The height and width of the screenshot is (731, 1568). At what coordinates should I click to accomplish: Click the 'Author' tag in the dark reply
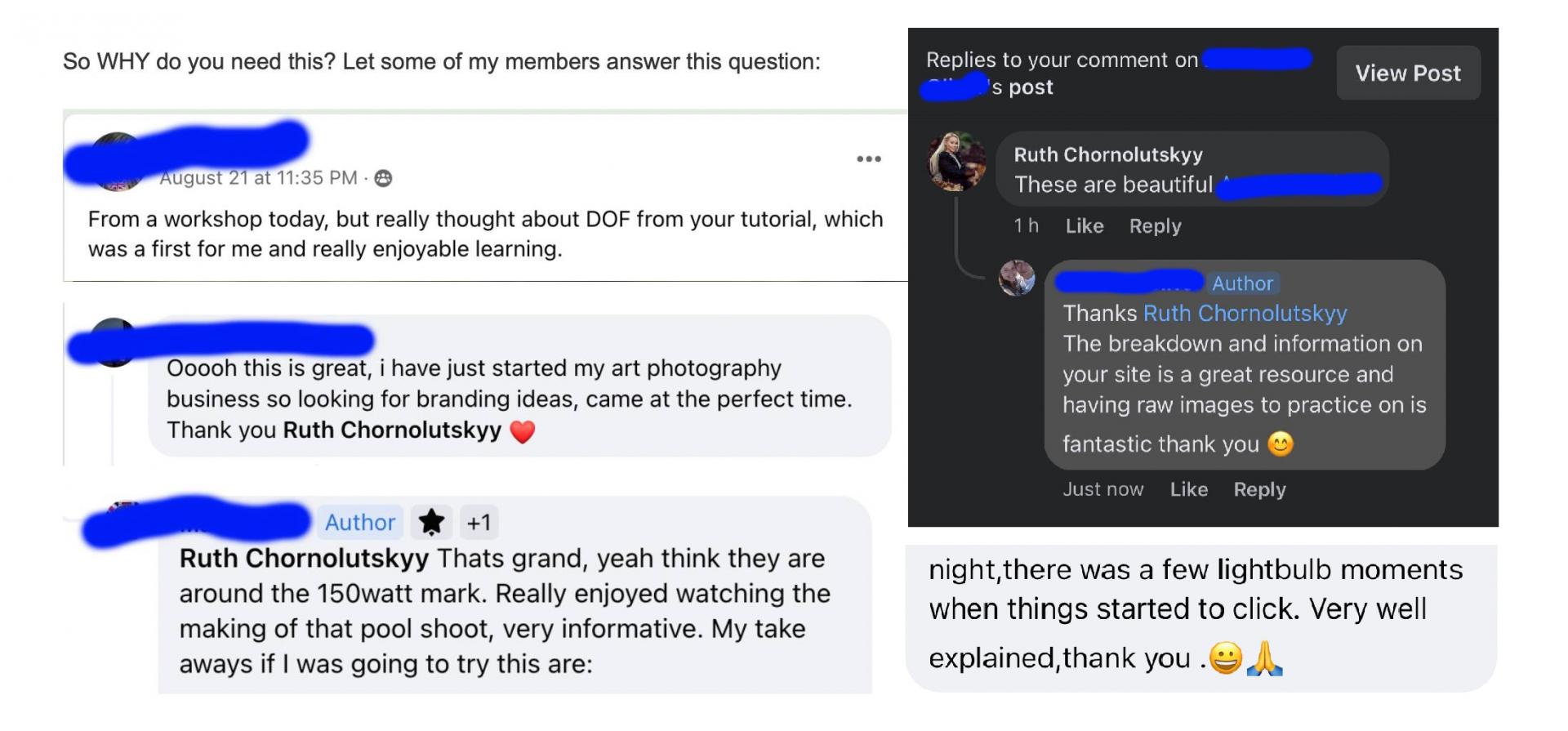click(x=1242, y=283)
